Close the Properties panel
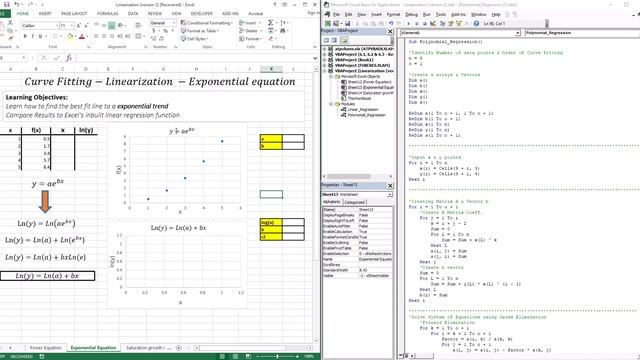This screenshot has height=360, width=640. coord(390,186)
